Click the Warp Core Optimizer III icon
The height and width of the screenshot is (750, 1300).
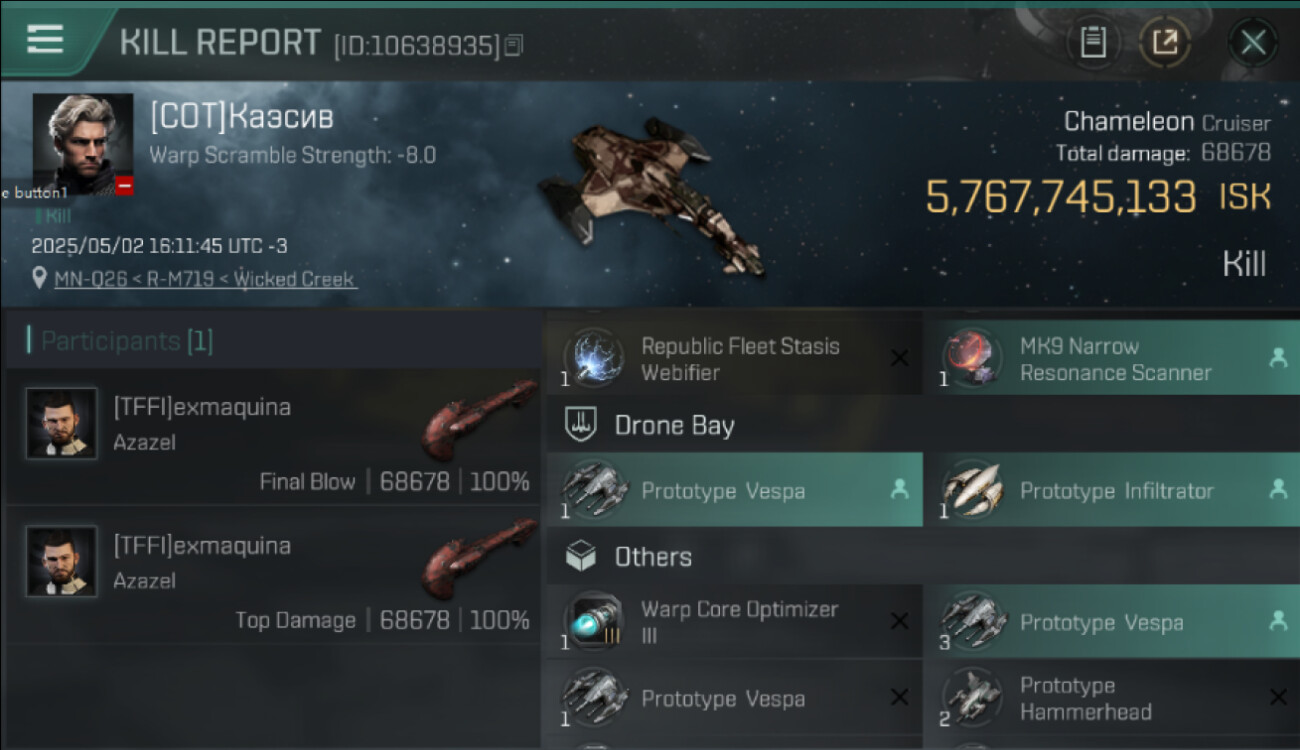point(596,622)
